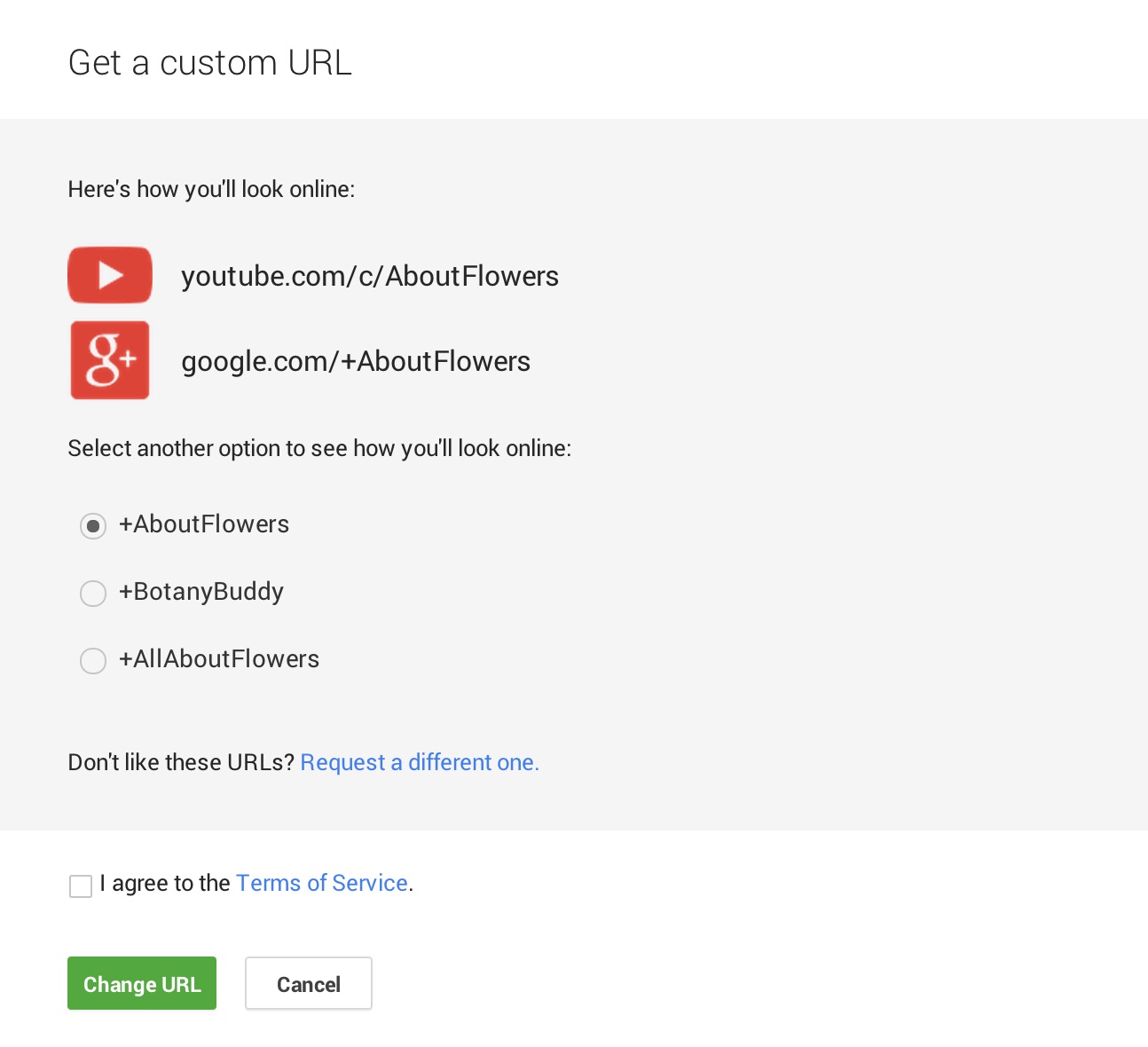Screen dimensions: 1148x1047
Task: Open the Terms of Service link
Action: (321, 883)
